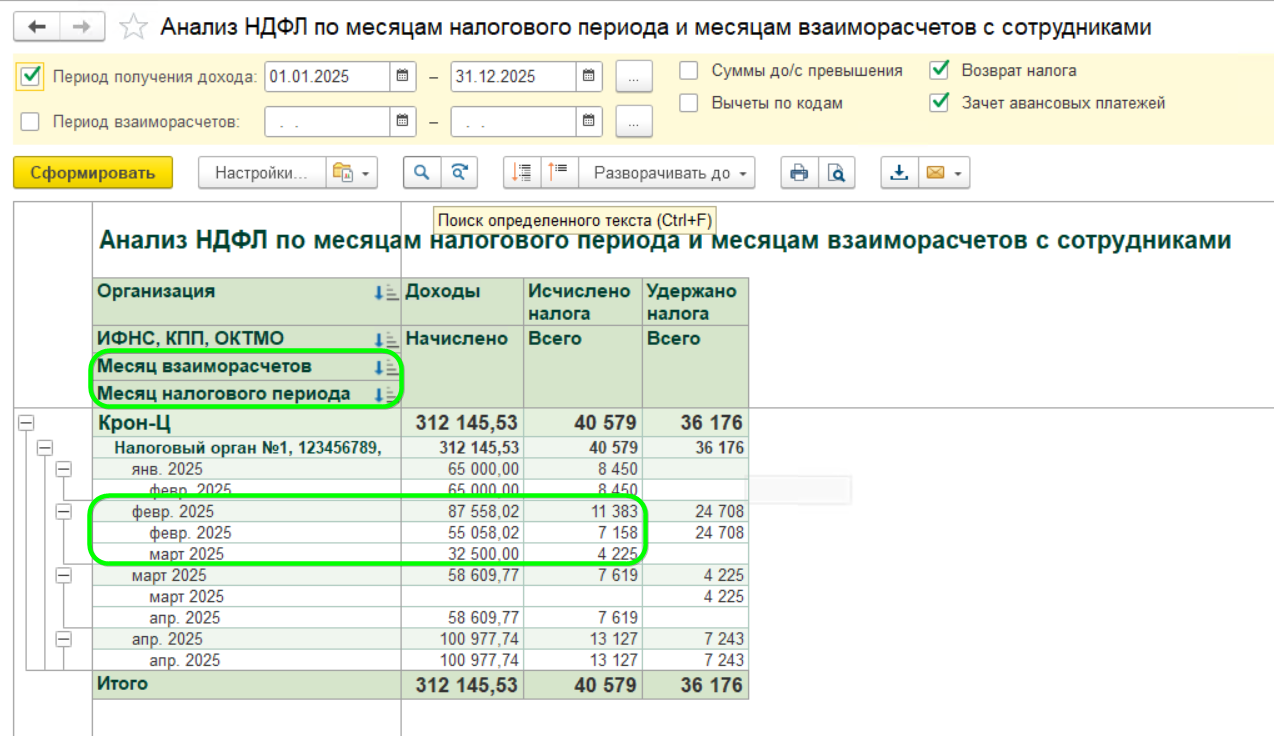Open calendar for start date 01.01.2025
The width and height of the screenshot is (1274, 736).
point(402,76)
